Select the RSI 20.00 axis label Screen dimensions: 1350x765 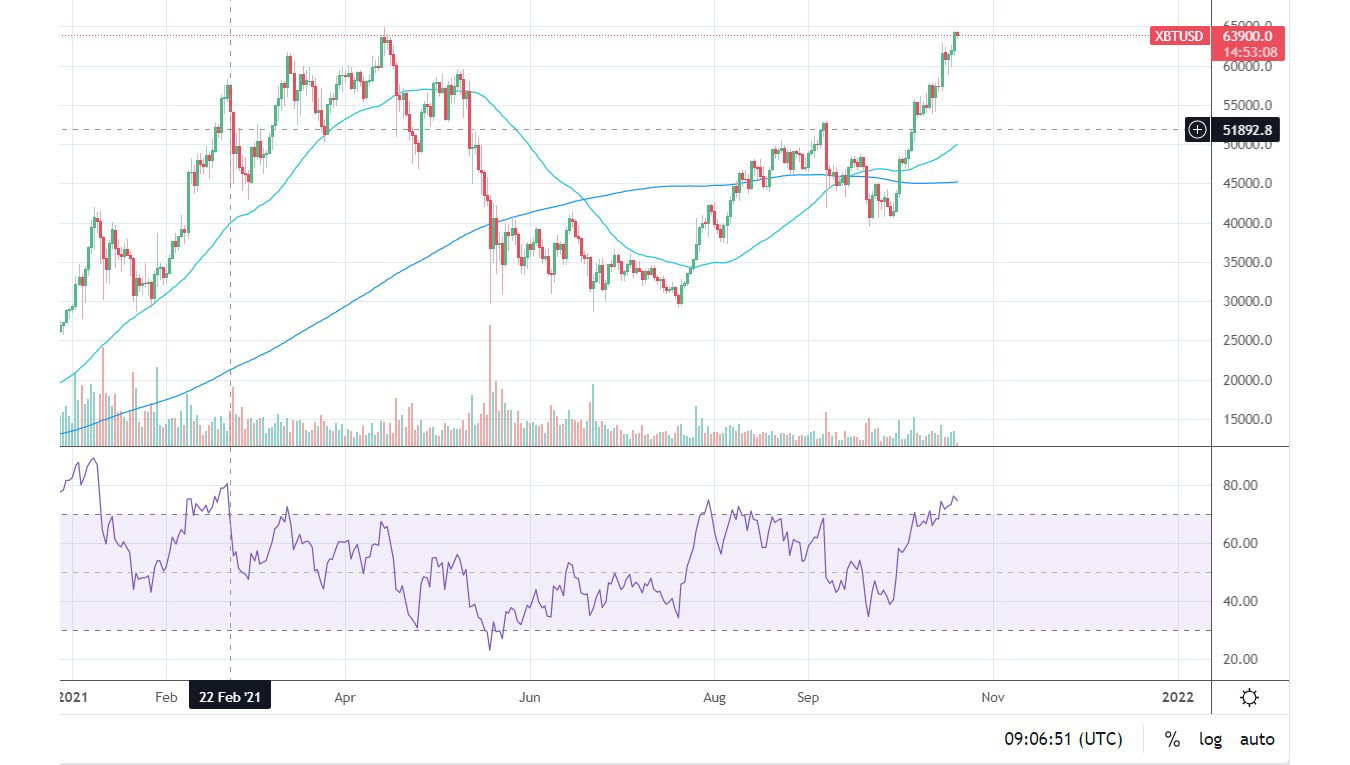(x=1241, y=659)
